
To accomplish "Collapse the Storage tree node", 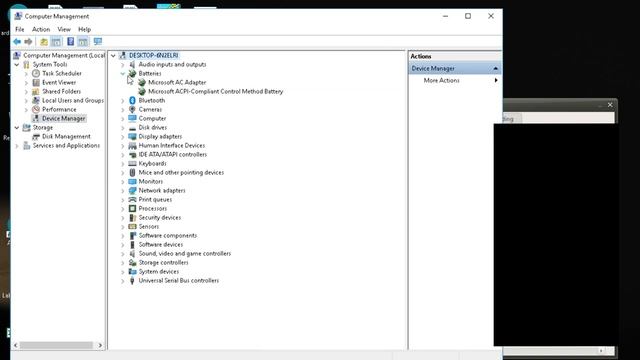I will pos(17,128).
